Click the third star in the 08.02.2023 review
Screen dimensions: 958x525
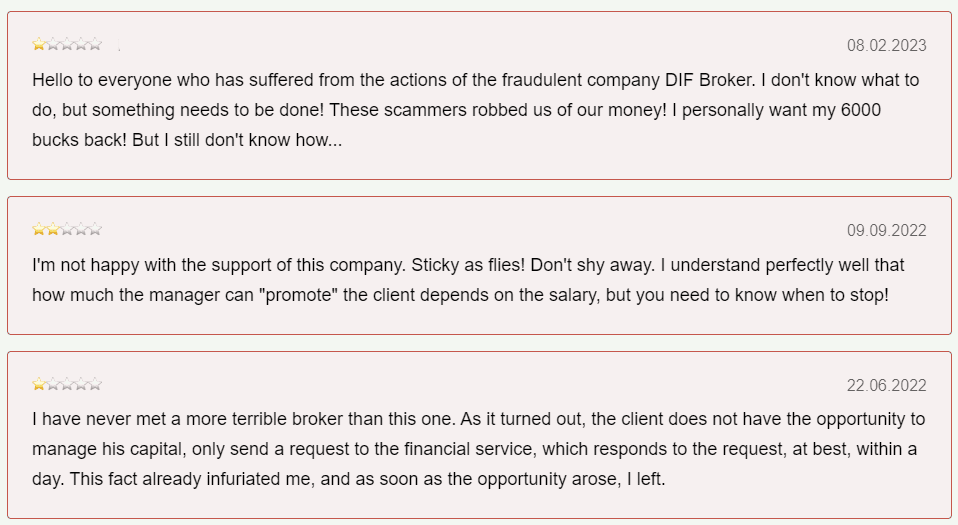coord(67,44)
